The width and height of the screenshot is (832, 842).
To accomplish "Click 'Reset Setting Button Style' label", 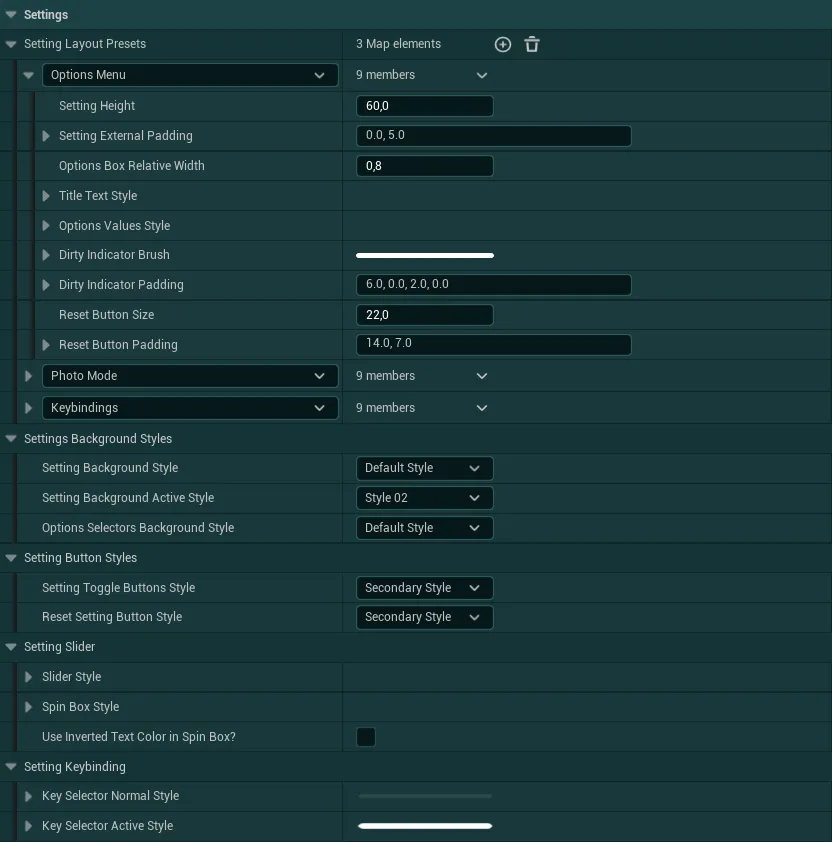I will (x=112, y=617).
